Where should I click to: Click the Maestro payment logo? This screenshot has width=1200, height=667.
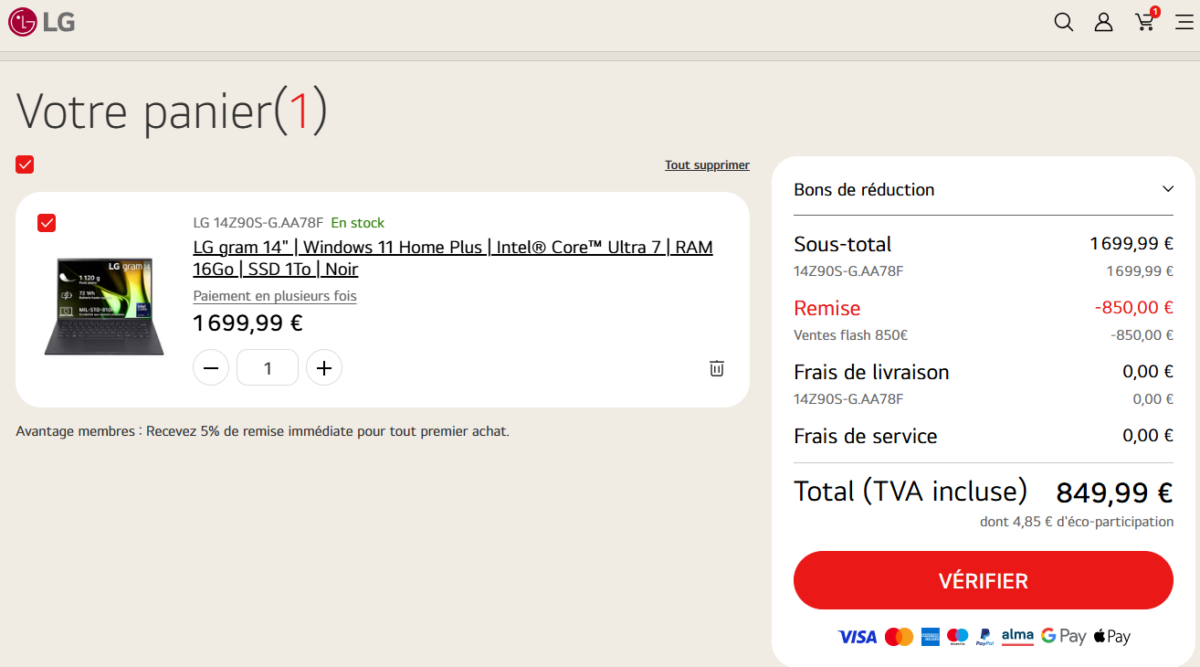click(957, 636)
